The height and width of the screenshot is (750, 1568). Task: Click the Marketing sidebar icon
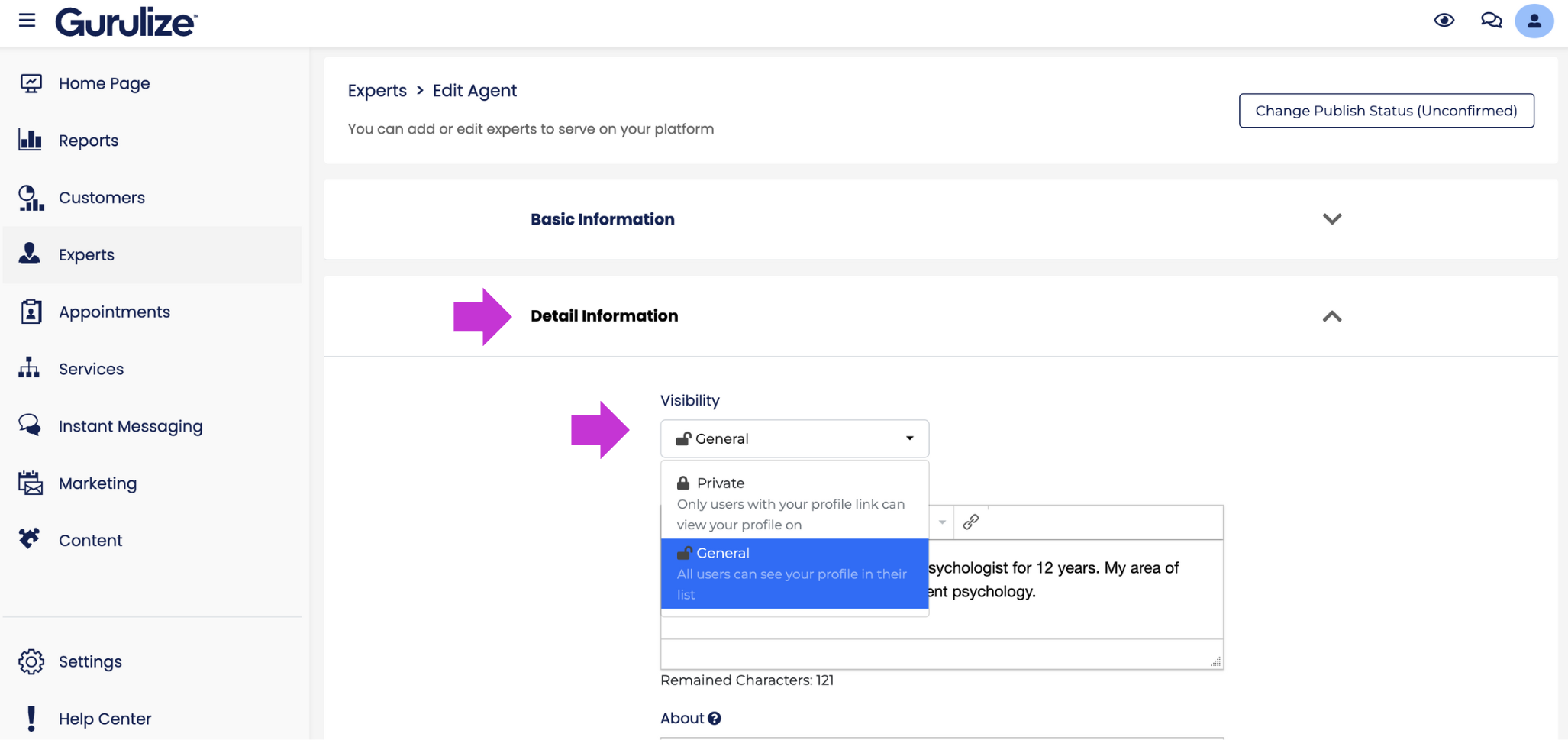pos(31,483)
